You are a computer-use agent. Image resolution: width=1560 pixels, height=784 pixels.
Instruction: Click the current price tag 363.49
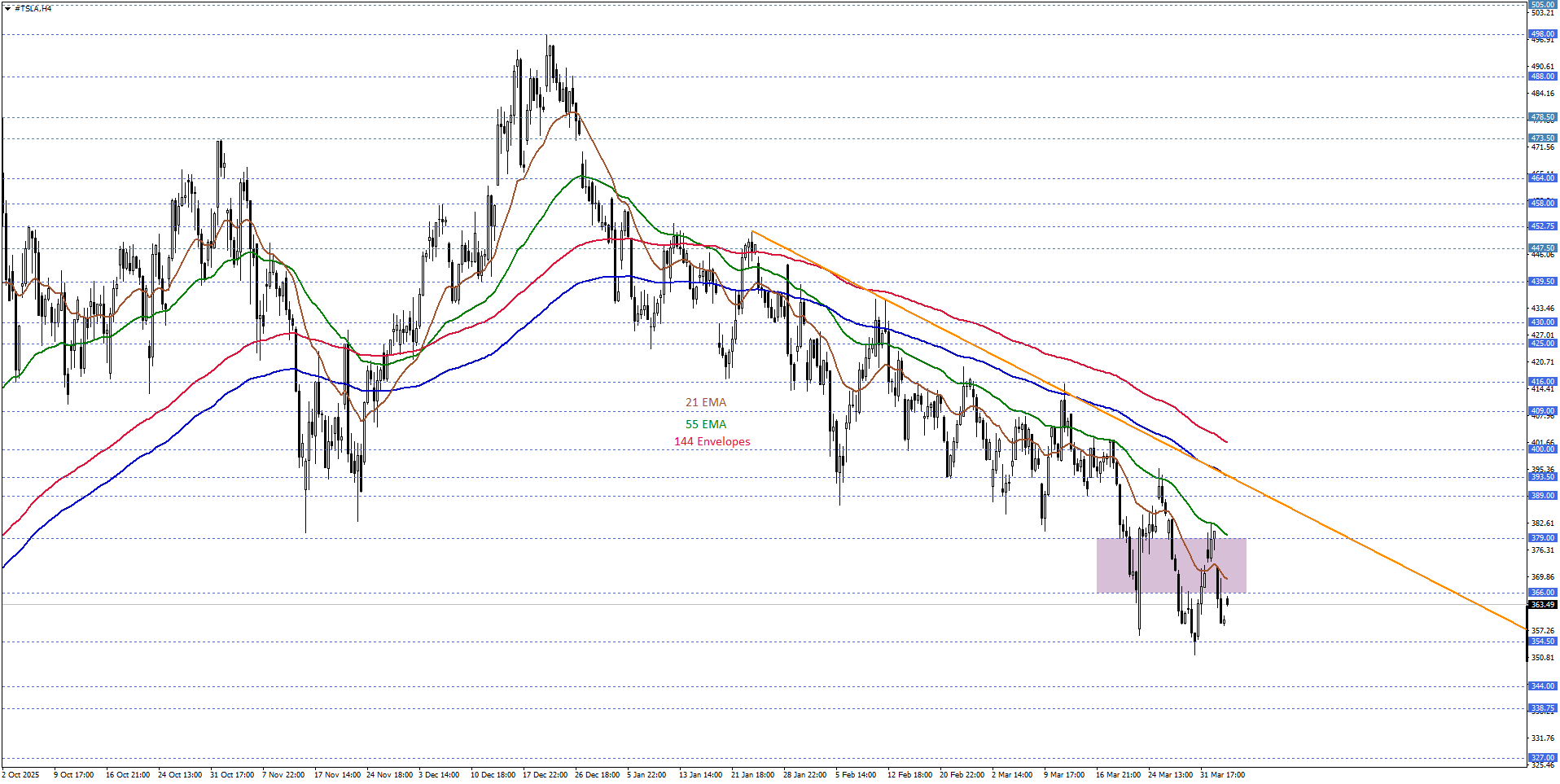pos(1542,605)
